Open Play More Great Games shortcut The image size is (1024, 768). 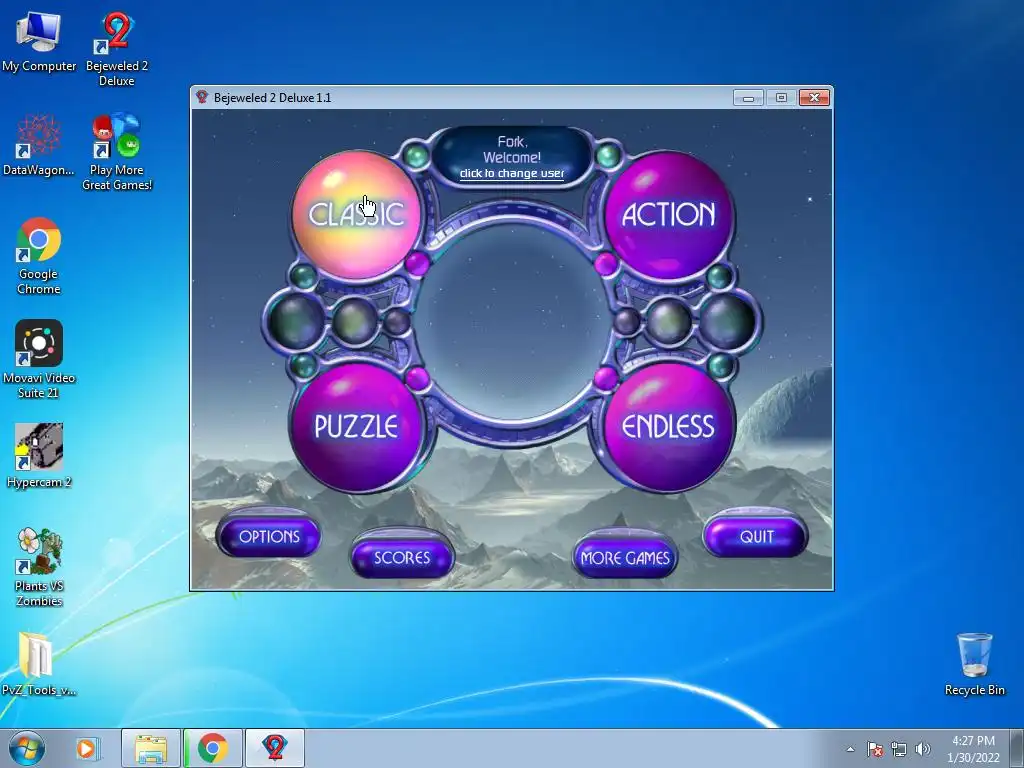coord(117,153)
